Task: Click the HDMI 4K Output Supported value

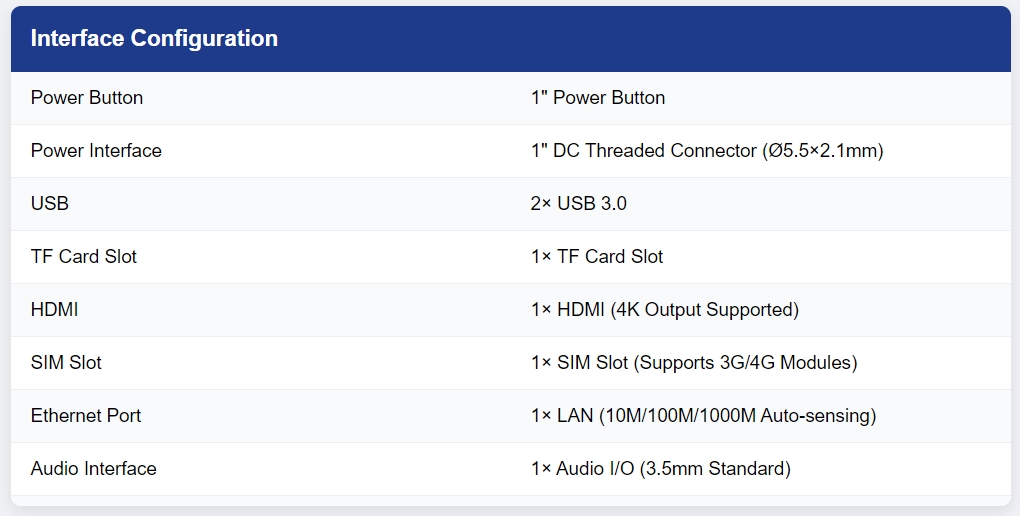Action: point(665,310)
